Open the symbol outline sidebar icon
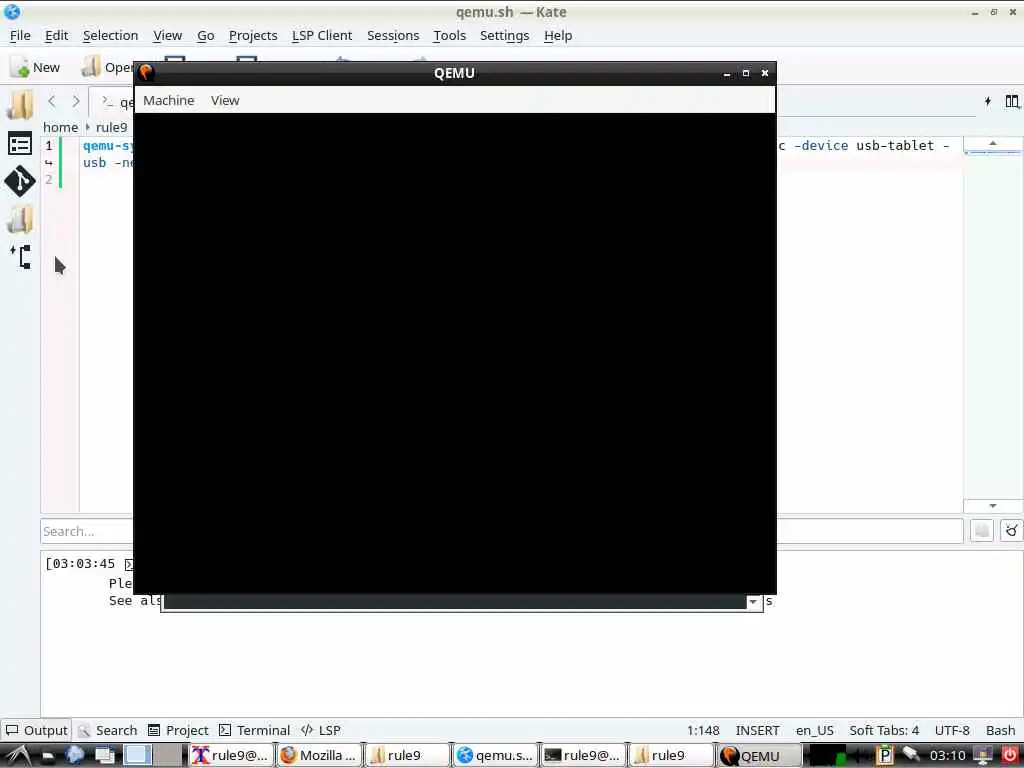This screenshot has width=1024, height=768. click(21, 257)
